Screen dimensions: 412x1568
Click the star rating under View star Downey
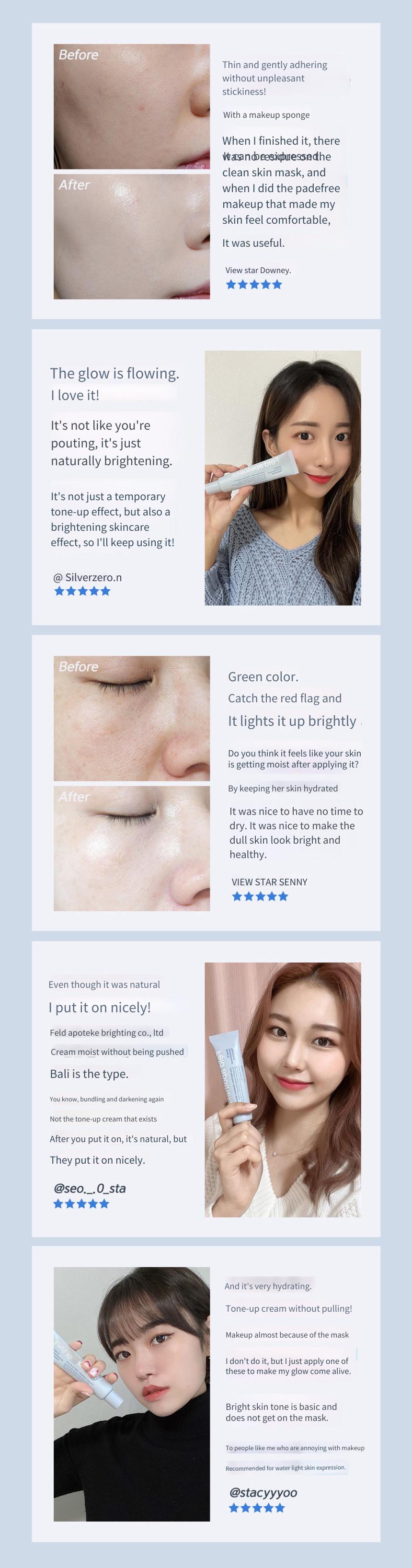click(254, 284)
